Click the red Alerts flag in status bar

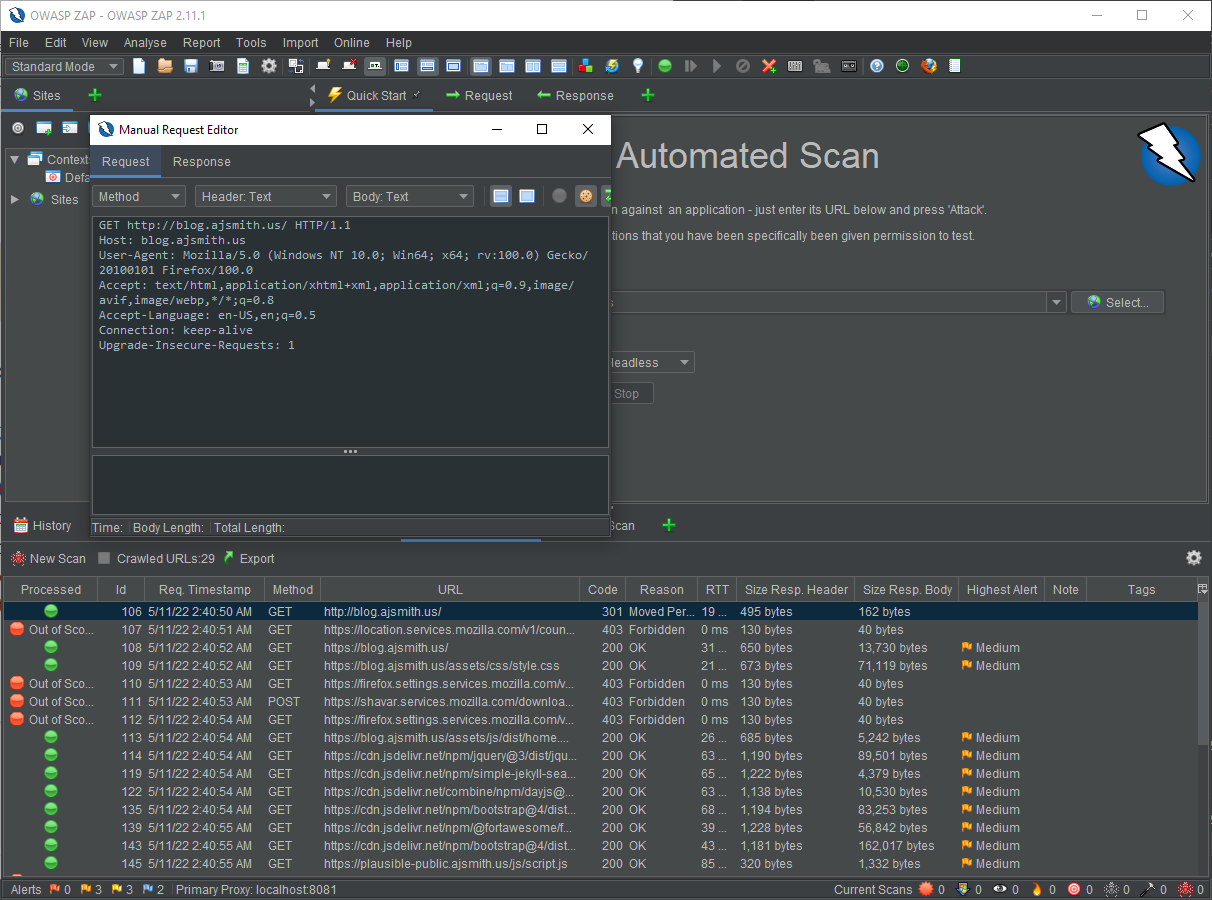53,889
